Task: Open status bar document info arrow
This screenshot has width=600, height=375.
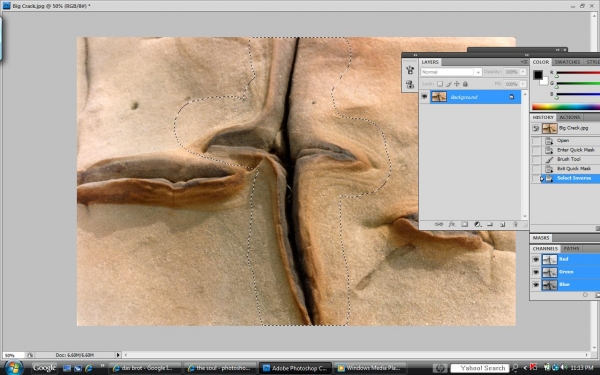Action: tap(118, 355)
